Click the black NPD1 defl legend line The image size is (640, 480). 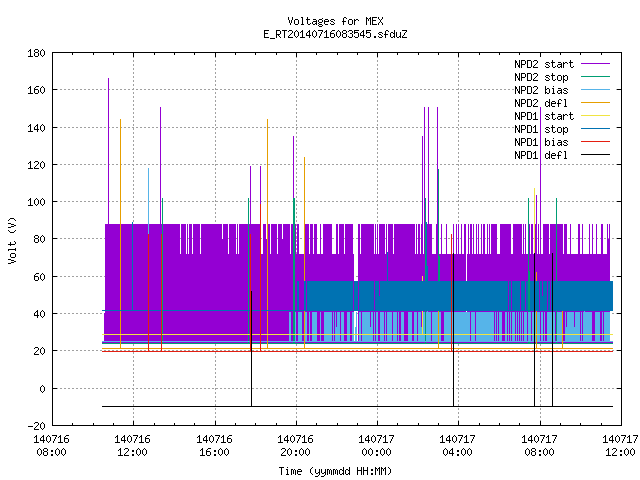coord(595,155)
